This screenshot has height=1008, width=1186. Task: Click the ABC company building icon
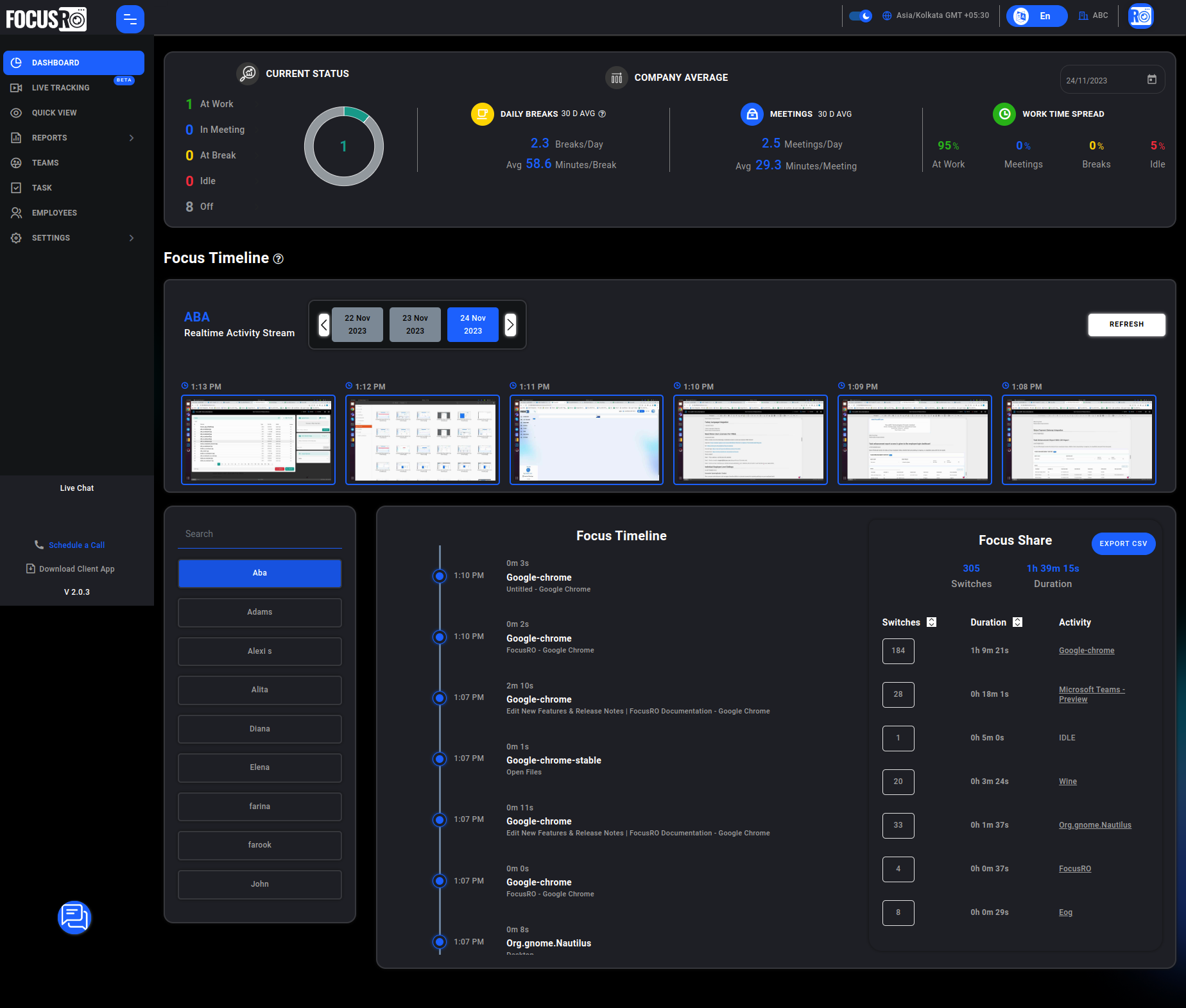pos(1083,16)
